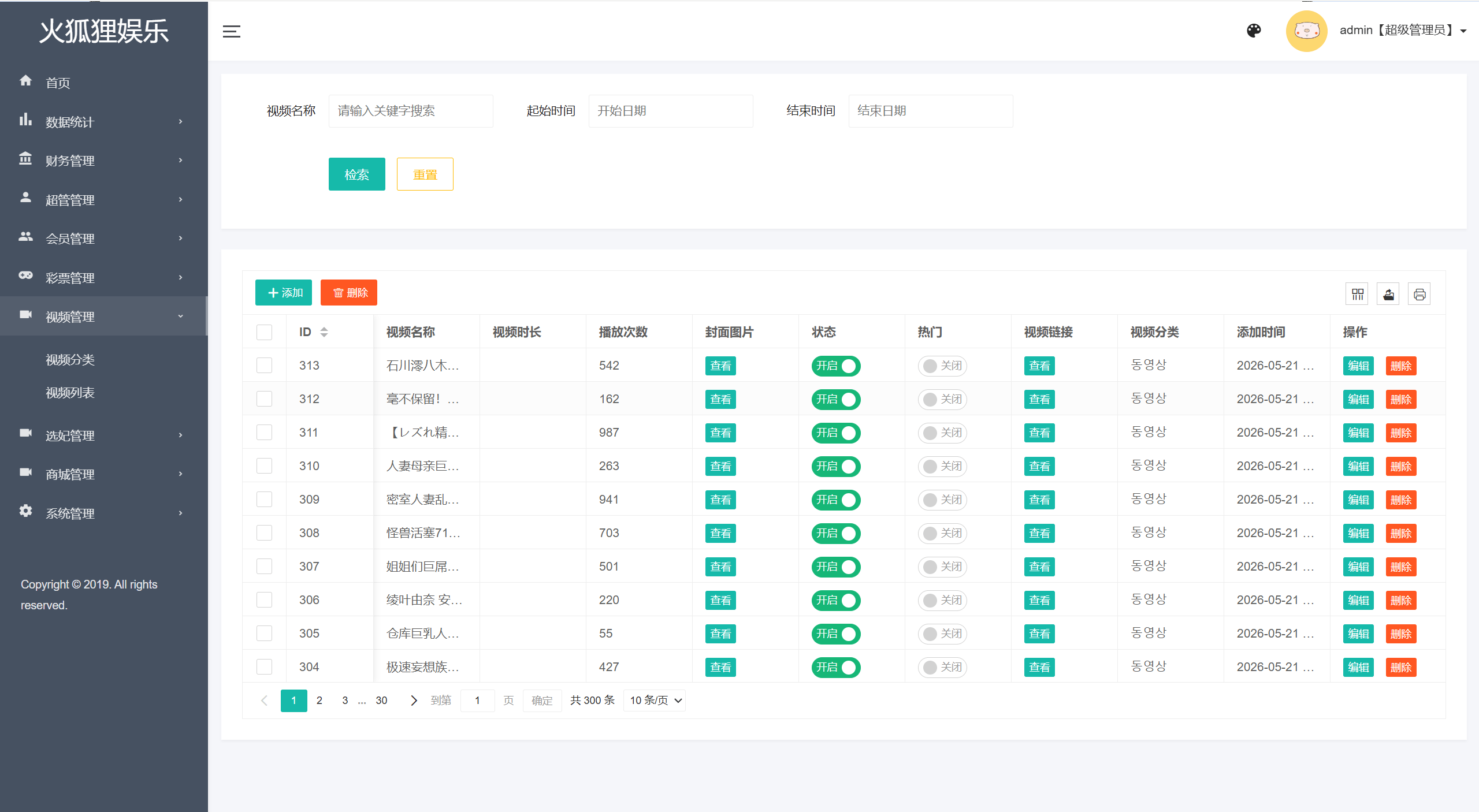Image resolution: width=1479 pixels, height=812 pixels.
Task: Open the 10 条/页 page size dropdown
Action: [x=655, y=701]
